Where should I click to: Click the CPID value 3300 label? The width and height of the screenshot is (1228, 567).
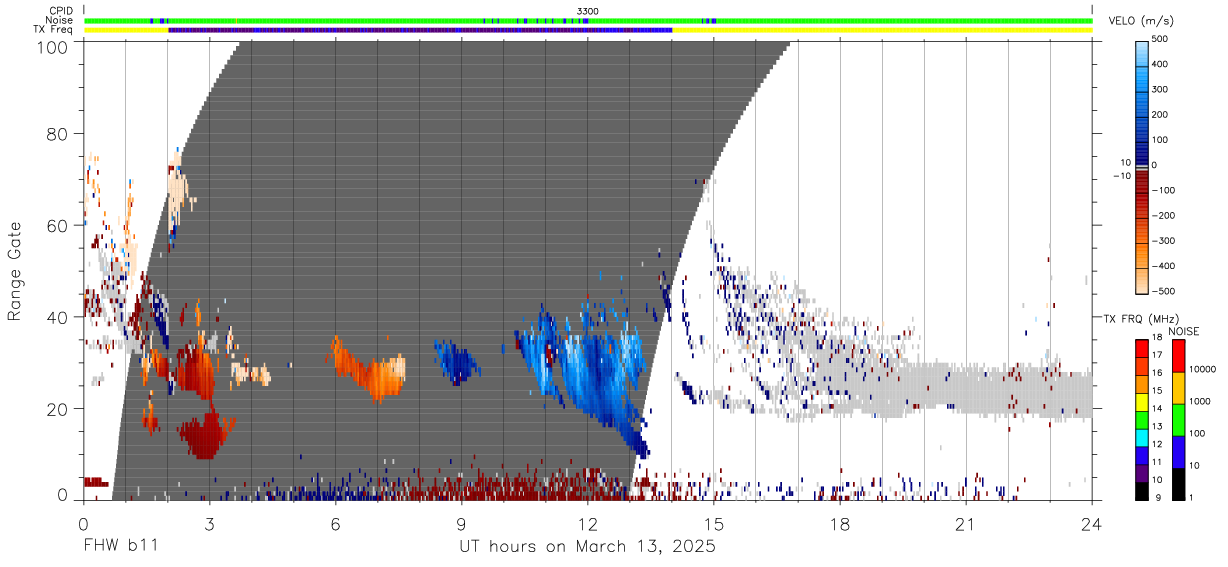[588, 11]
